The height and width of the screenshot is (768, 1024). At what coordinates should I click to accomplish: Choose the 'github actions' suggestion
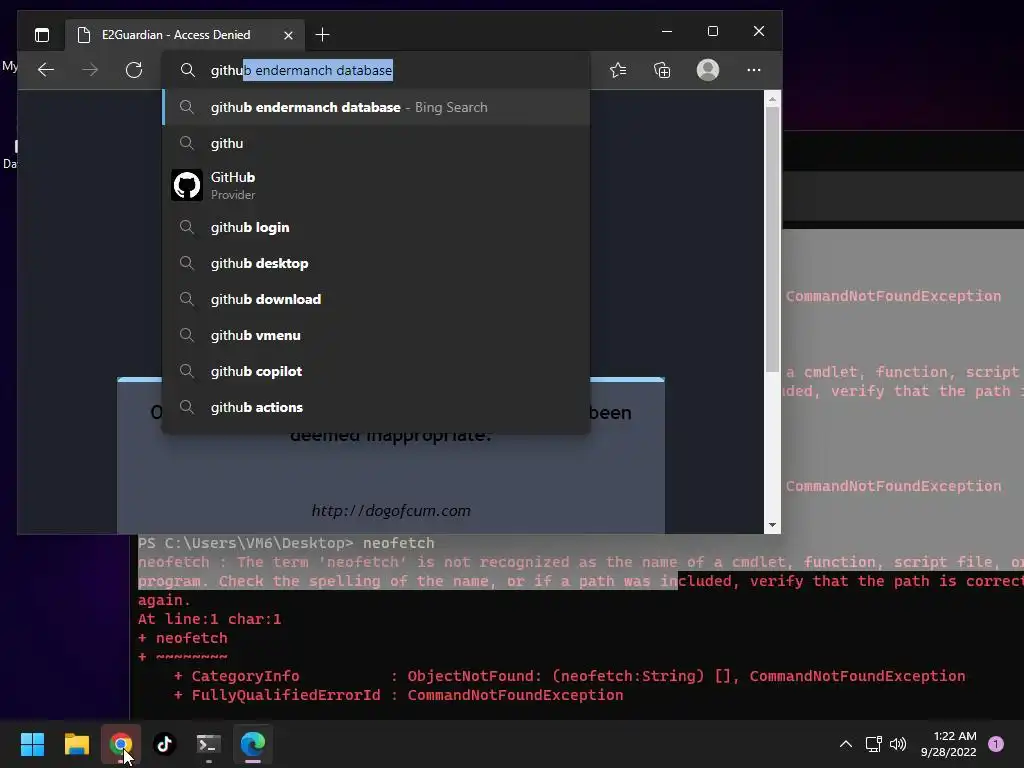coord(376,407)
